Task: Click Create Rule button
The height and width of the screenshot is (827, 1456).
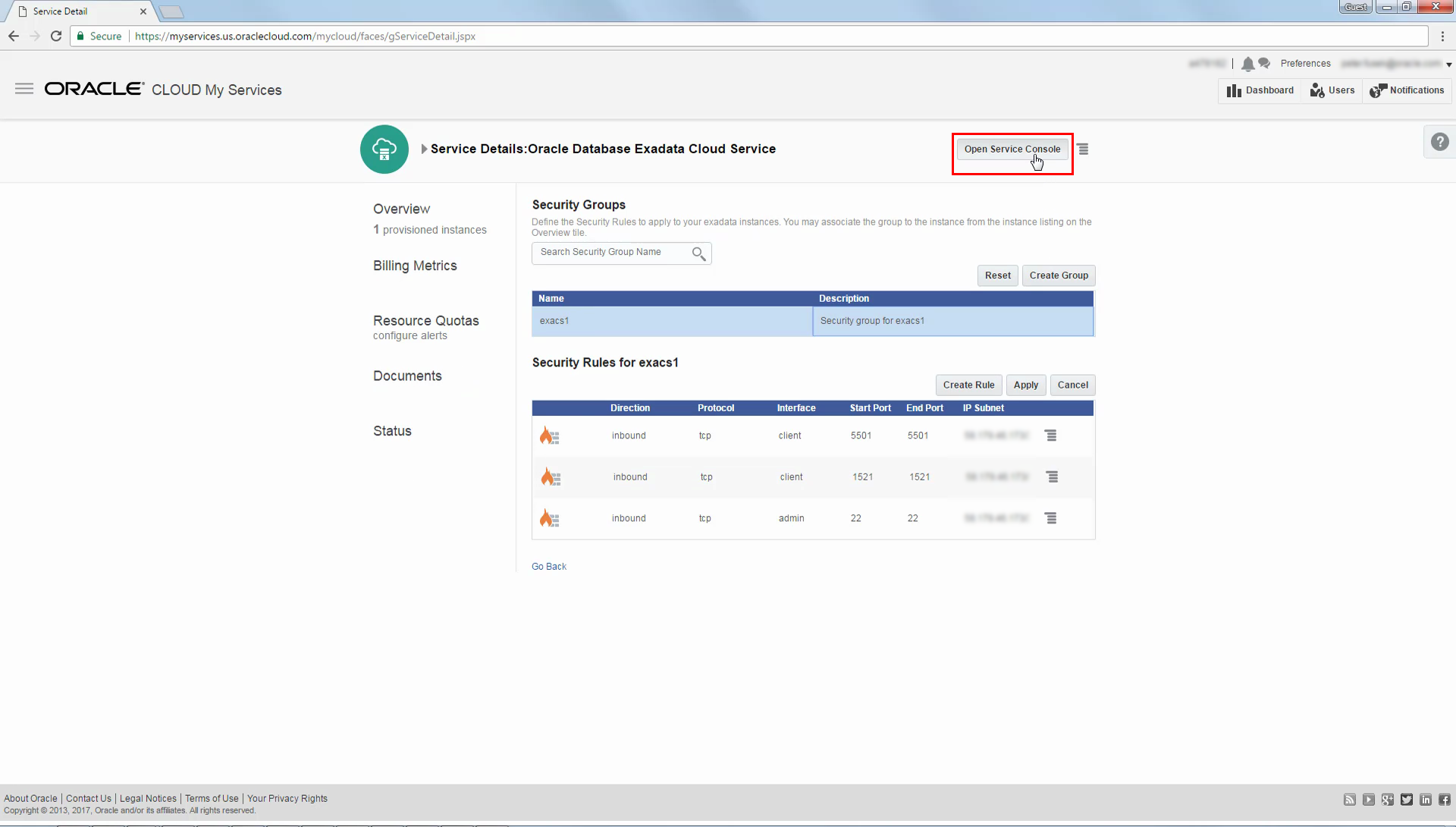Action: pyautogui.click(x=968, y=385)
